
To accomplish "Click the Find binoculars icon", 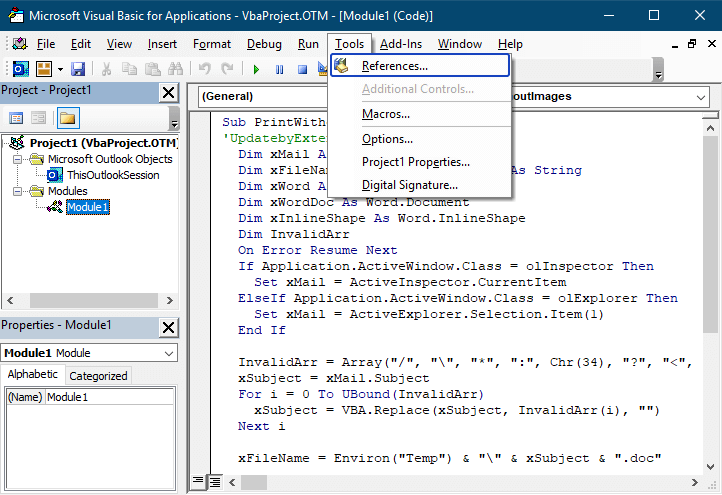I will coord(176,69).
